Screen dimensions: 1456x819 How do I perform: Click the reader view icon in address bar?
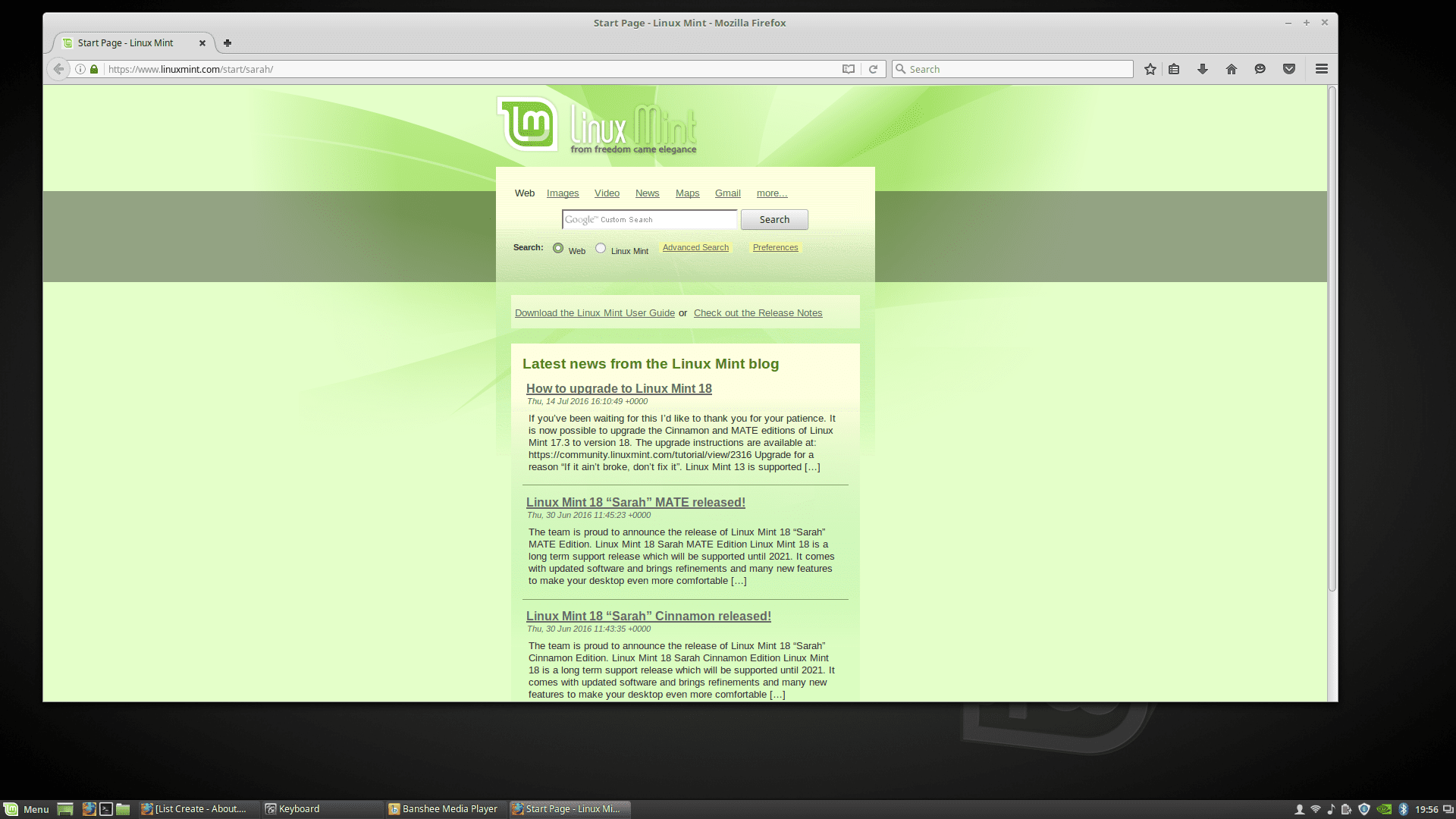(x=848, y=69)
